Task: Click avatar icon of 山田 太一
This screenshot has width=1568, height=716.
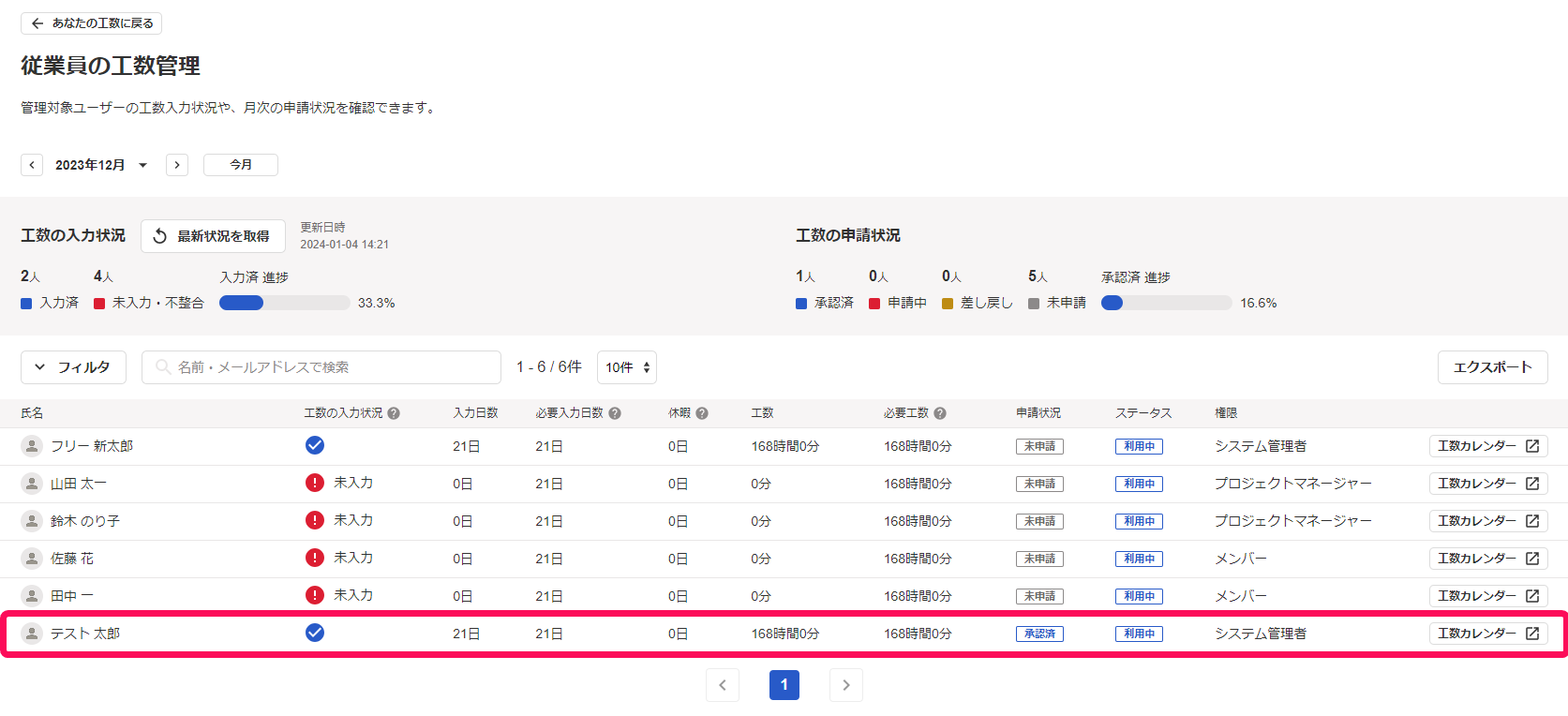Action: point(32,484)
